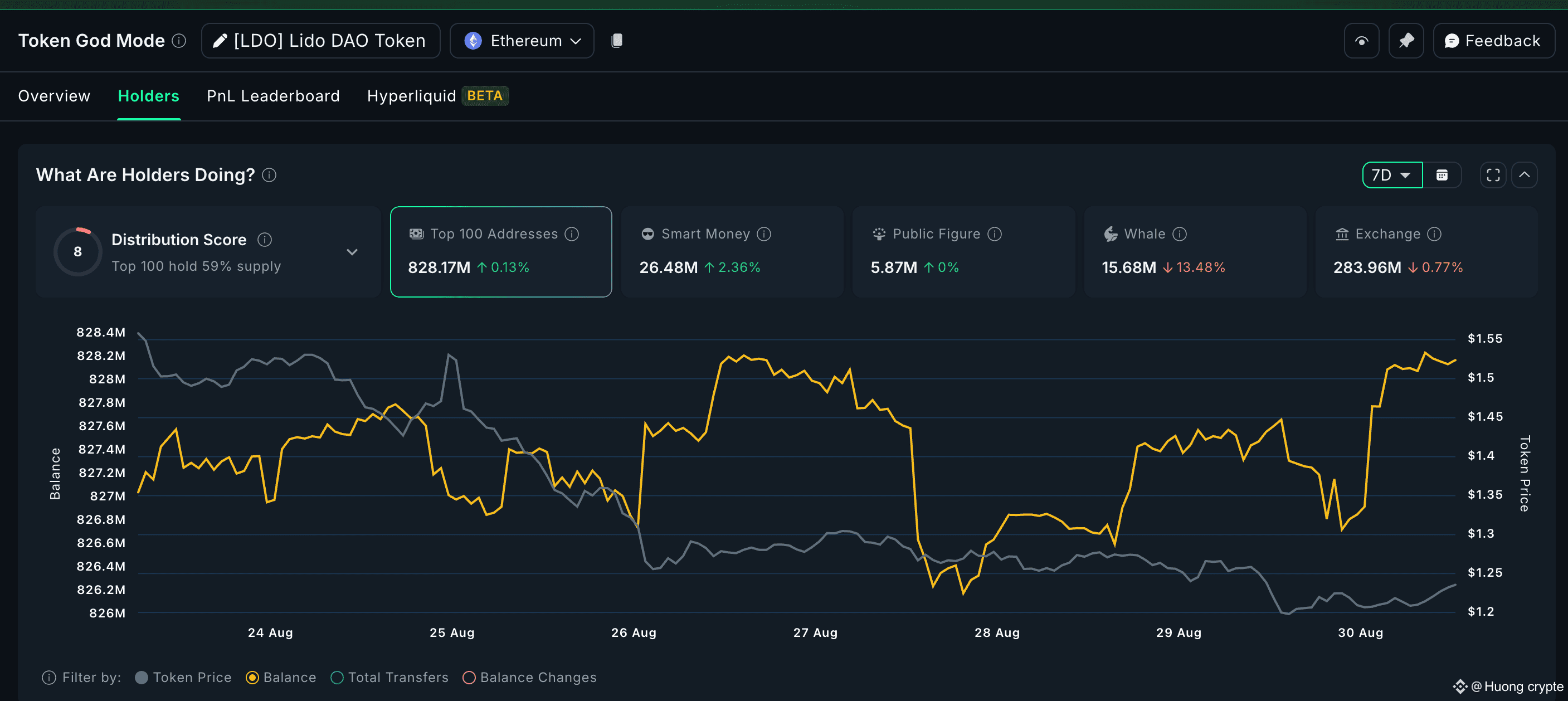
Task: Open the Ethereum chain dropdown
Action: click(522, 41)
